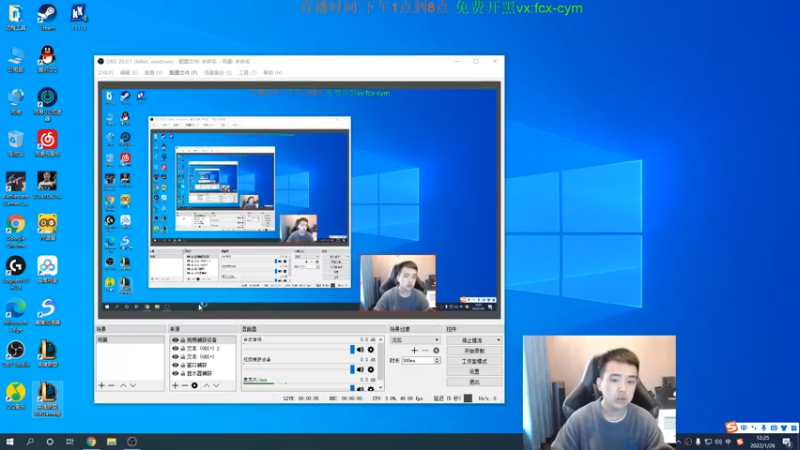Screen dimensions: 800x450
Task: Open the Tools menu in OBS
Action: click(x=247, y=73)
